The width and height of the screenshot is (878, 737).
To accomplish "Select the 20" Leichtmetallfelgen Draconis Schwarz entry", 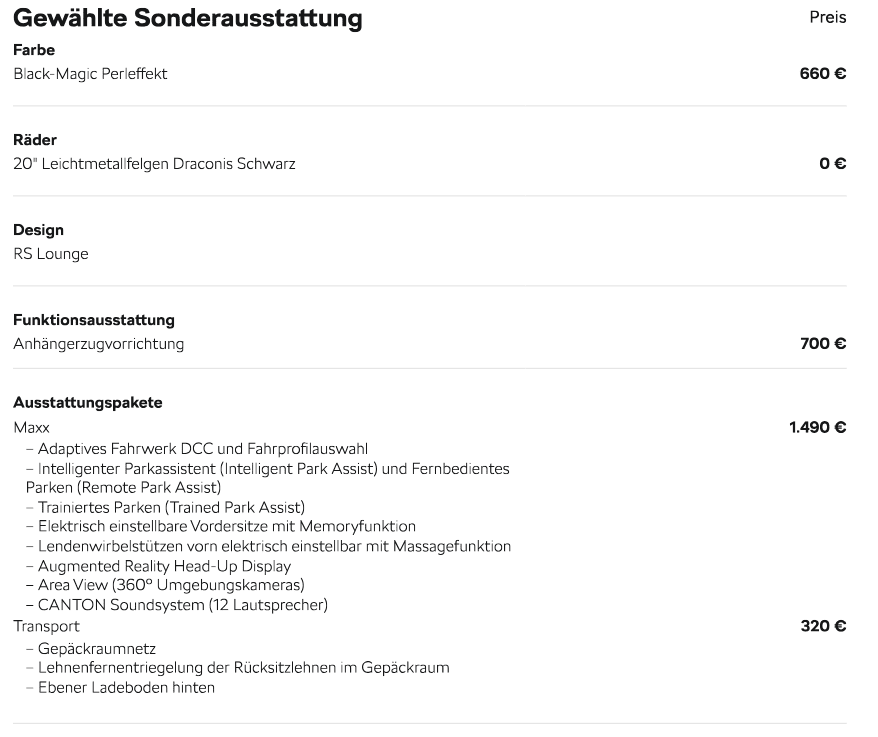I will click(154, 163).
